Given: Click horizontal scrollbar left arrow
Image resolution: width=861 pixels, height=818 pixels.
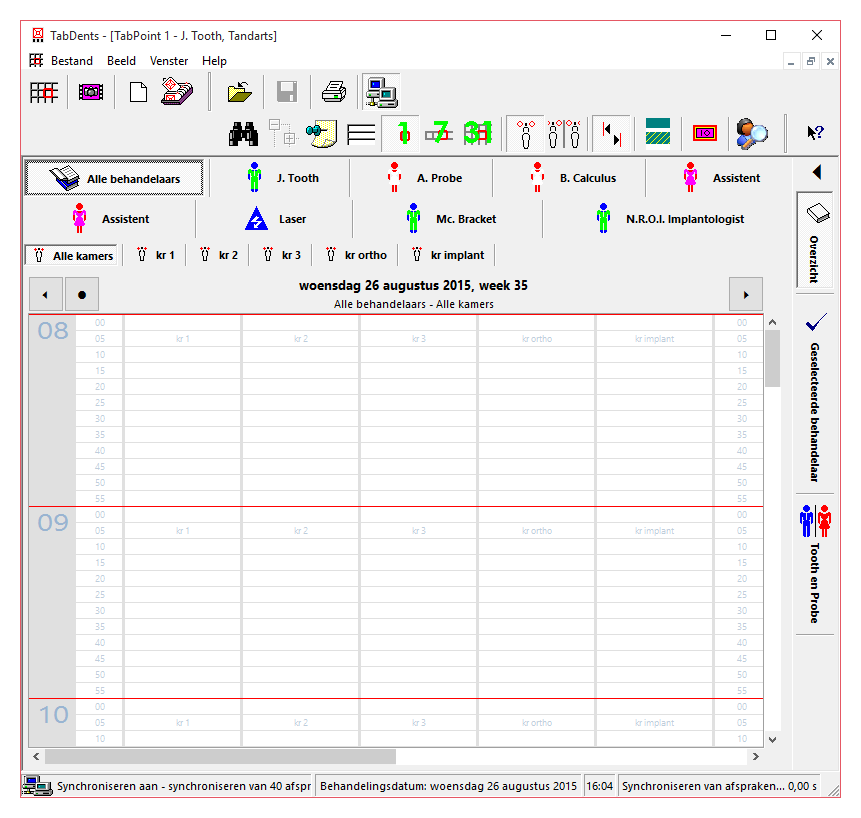Looking at the screenshot, I should pyautogui.click(x=36, y=757).
